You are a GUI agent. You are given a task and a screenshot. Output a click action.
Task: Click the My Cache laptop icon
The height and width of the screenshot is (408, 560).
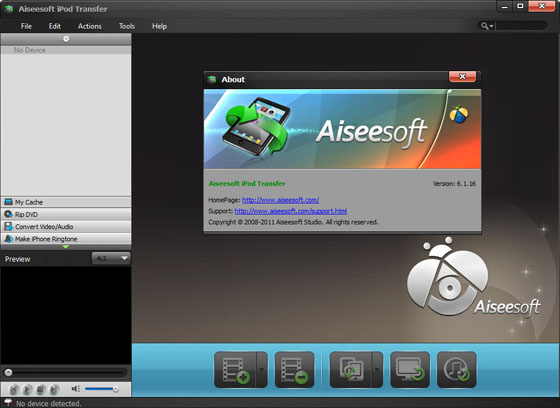coord(8,202)
